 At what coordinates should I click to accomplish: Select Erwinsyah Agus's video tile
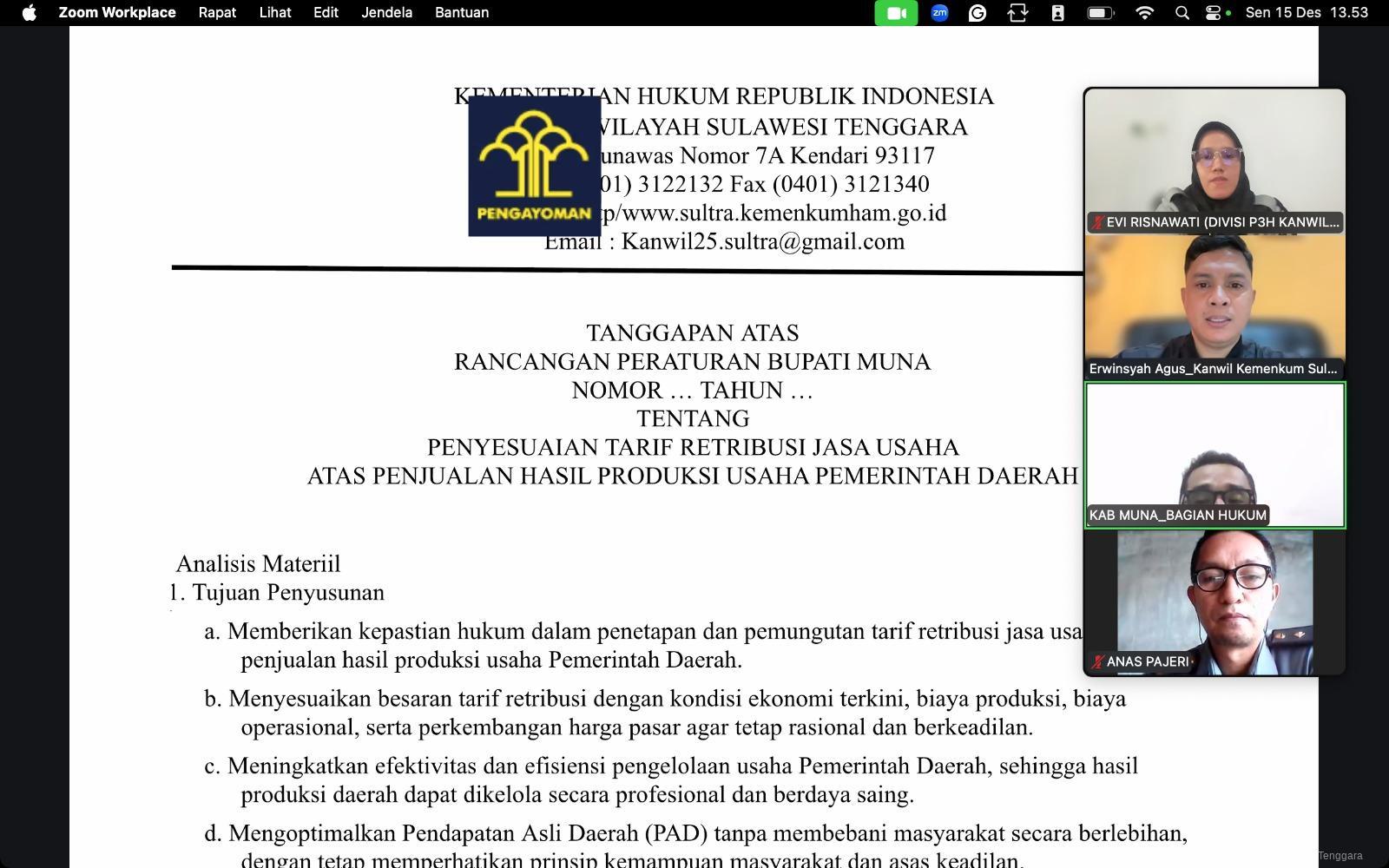coord(1214,308)
